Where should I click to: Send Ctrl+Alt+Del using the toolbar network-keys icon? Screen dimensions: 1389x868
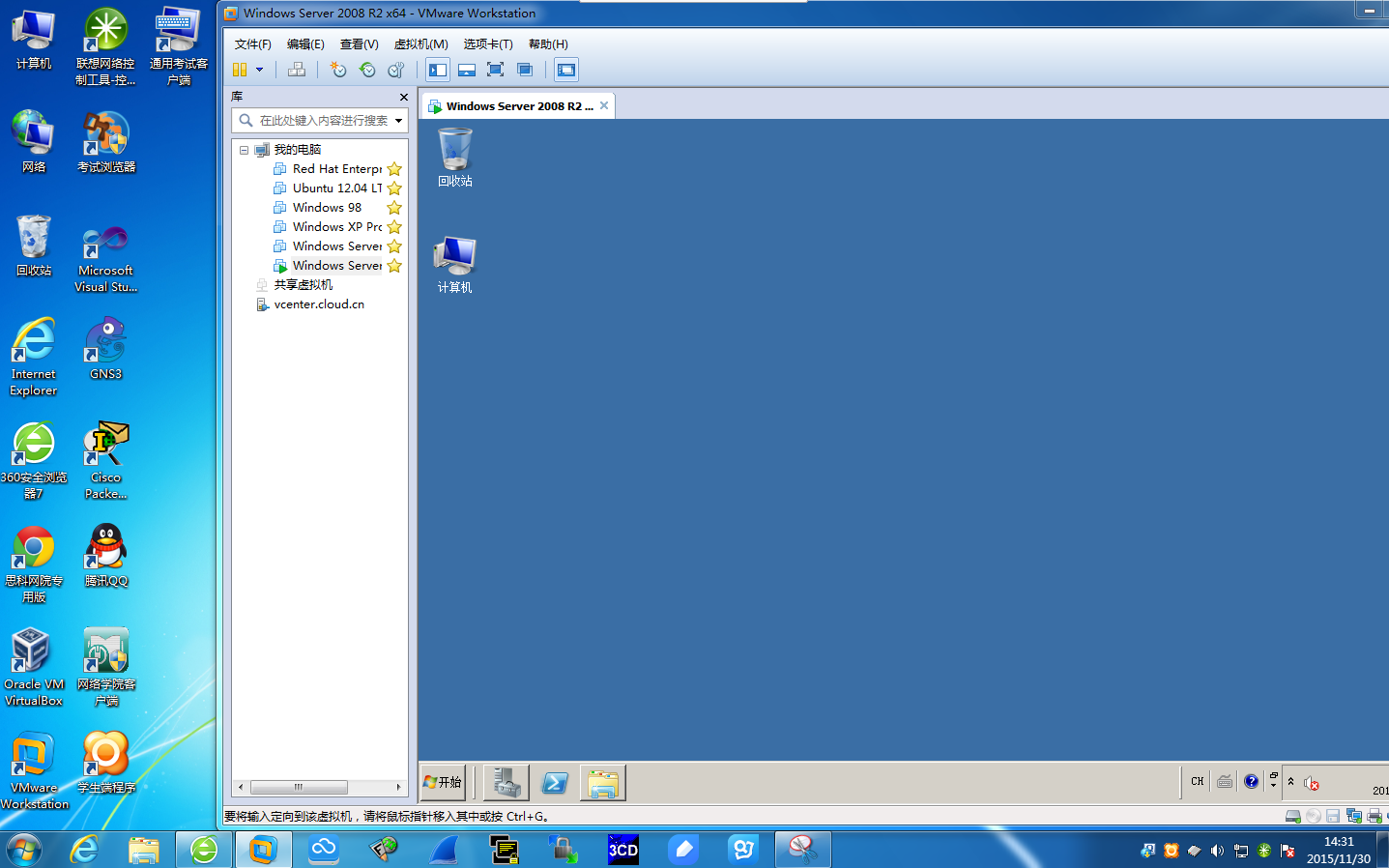click(x=297, y=70)
